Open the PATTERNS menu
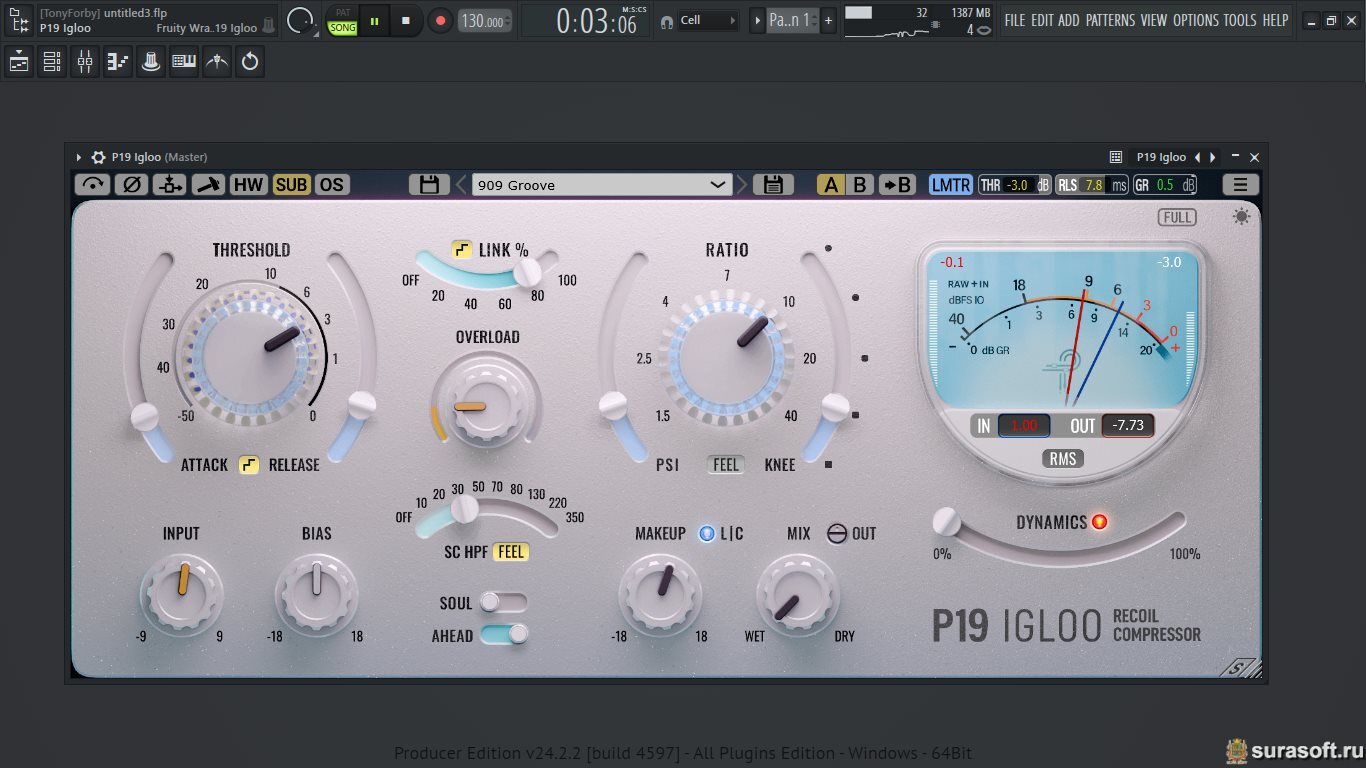This screenshot has height=768, width=1366. pos(1110,20)
